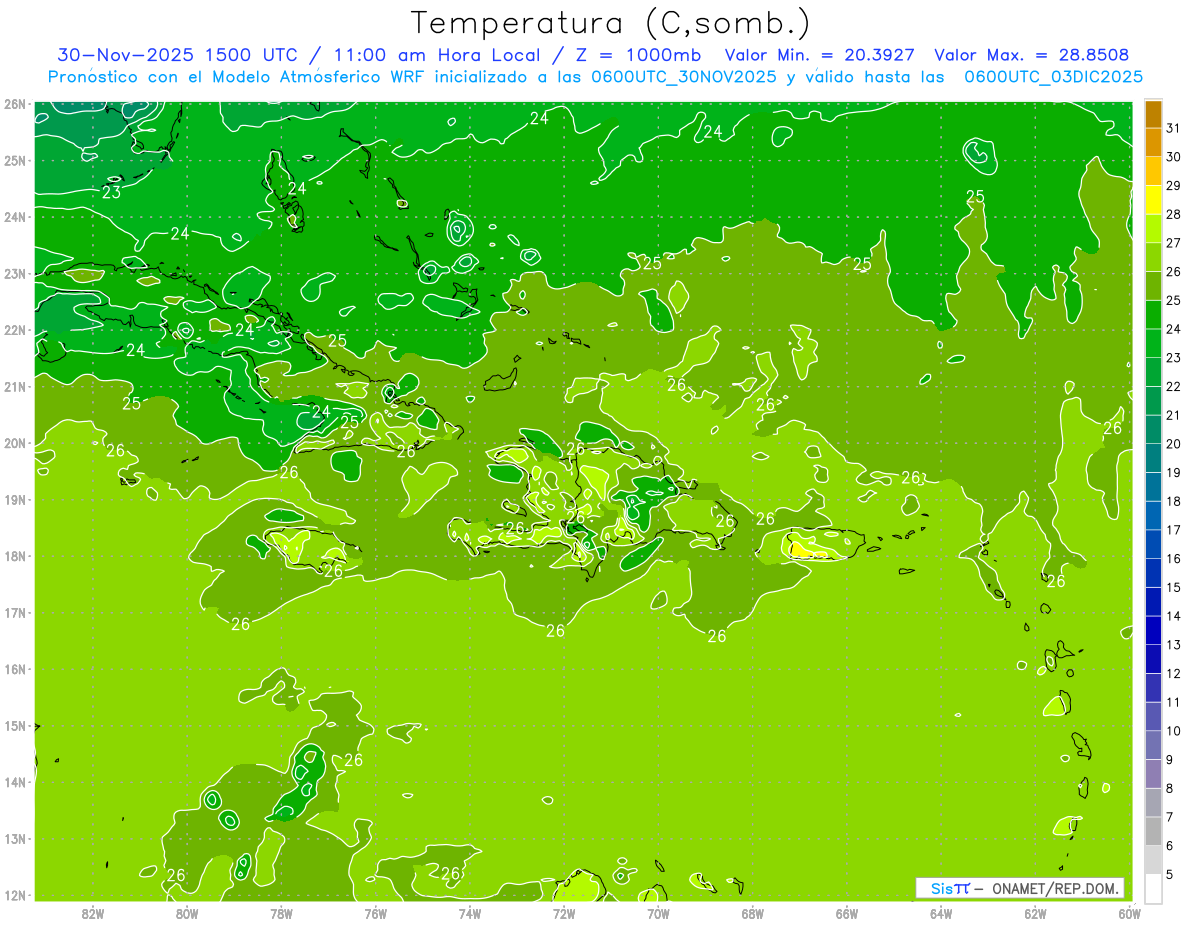
Task: Click the "Temperatura (C,somb.)" chart title
Action: [x=611, y=23]
